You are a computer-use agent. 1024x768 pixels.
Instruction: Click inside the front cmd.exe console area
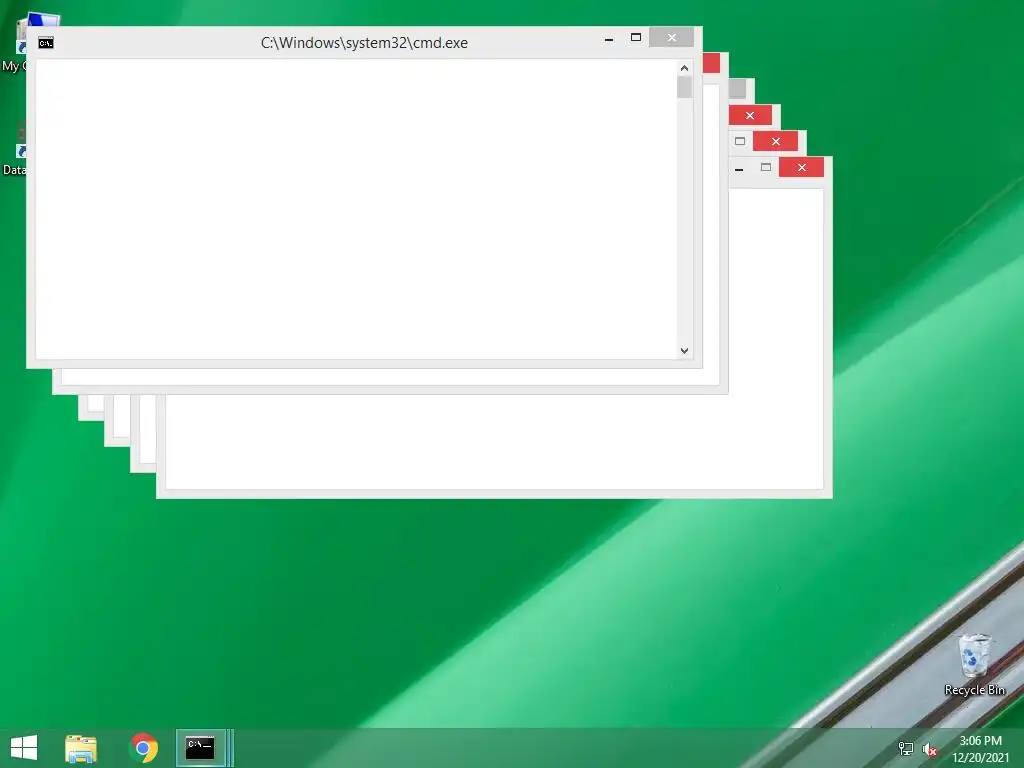point(356,209)
